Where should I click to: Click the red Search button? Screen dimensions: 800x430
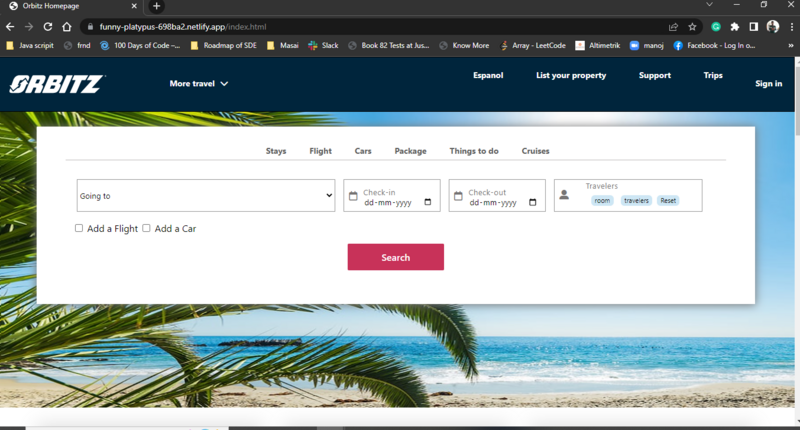(x=395, y=257)
